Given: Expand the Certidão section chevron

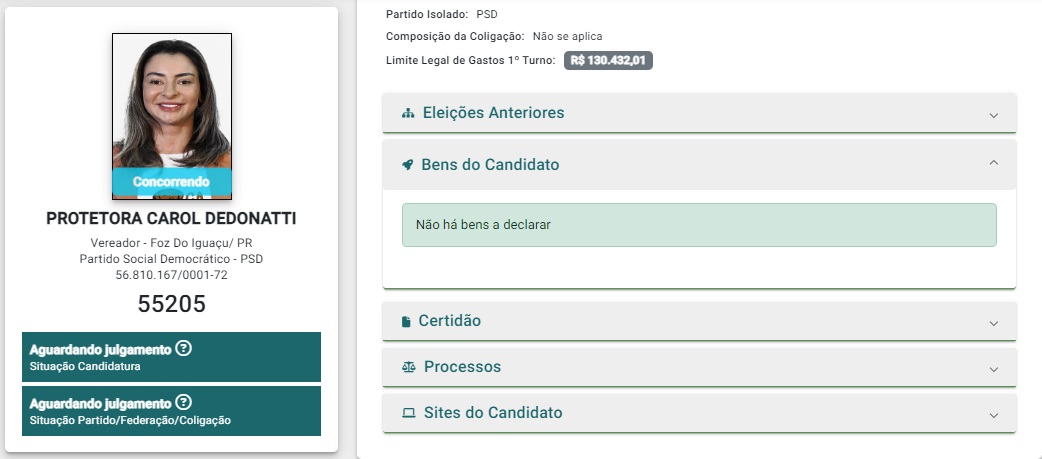Looking at the screenshot, I should (x=993, y=323).
